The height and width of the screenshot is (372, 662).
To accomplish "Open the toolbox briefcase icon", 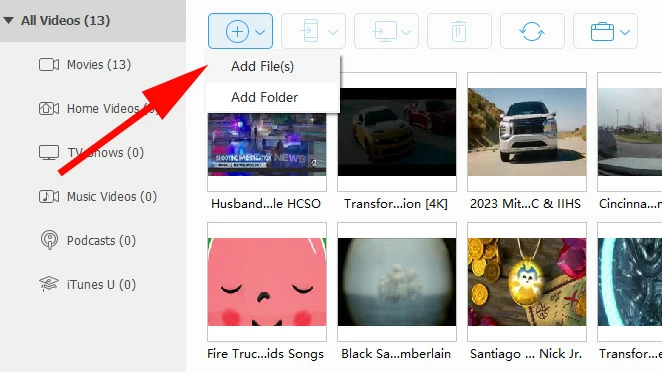I will coord(602,31).
